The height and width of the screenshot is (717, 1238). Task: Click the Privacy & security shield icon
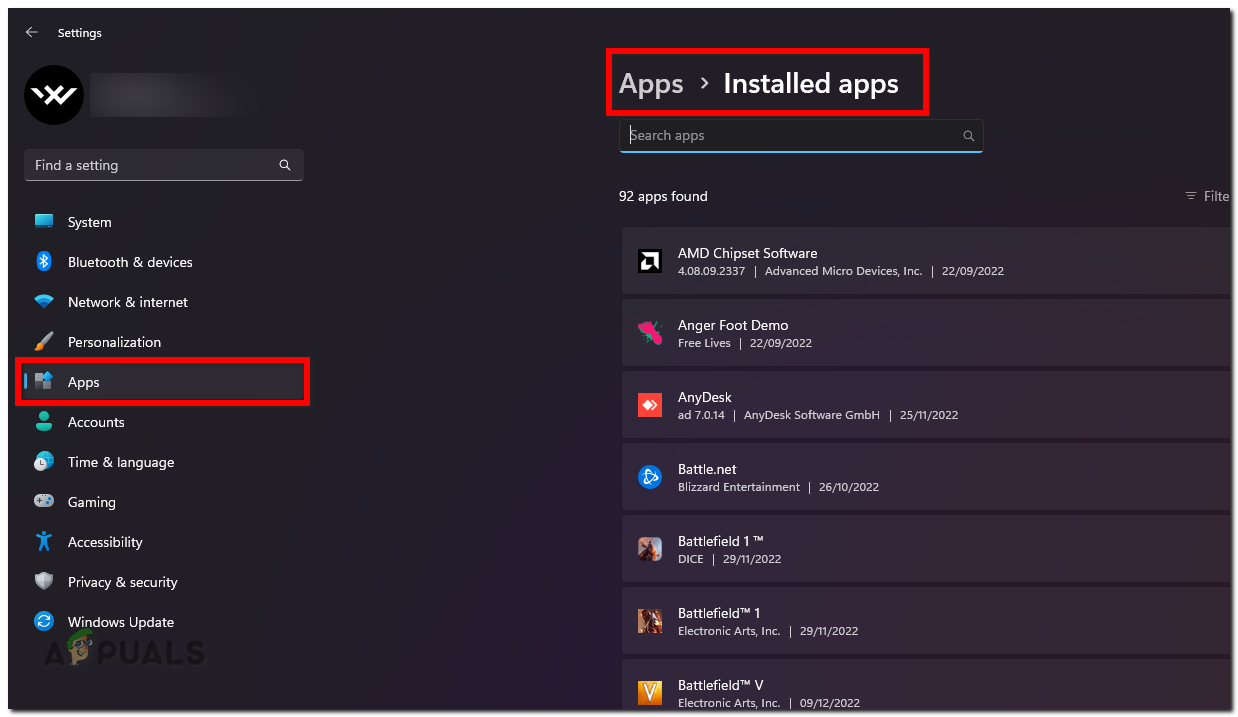tap(44, 581)
